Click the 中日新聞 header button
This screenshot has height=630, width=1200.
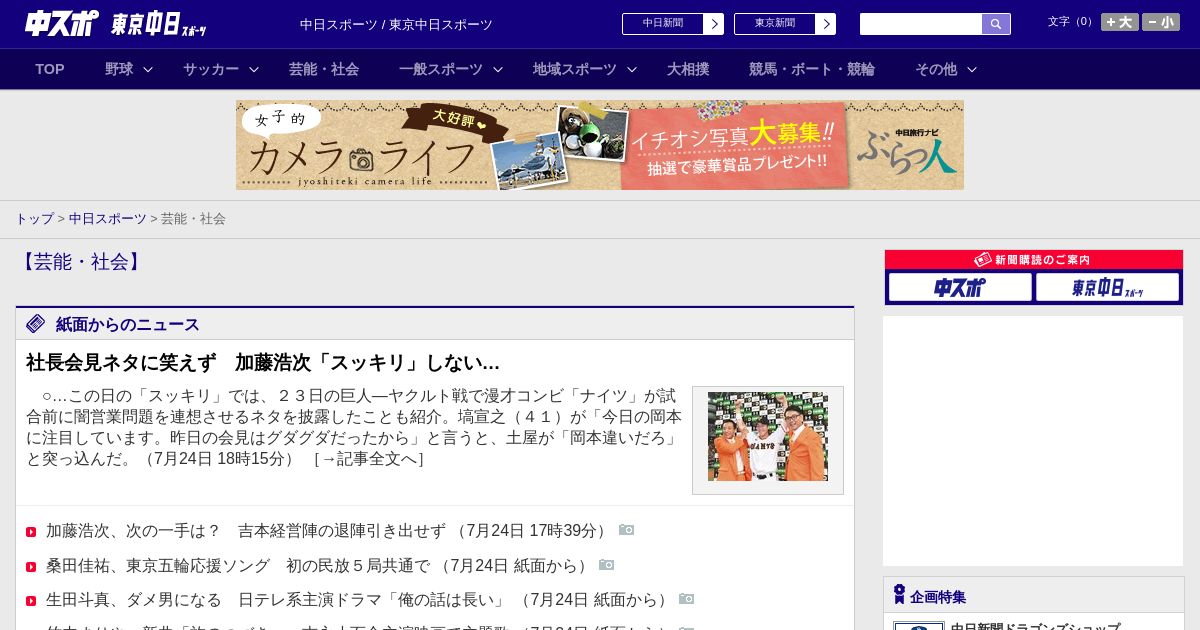672,24
